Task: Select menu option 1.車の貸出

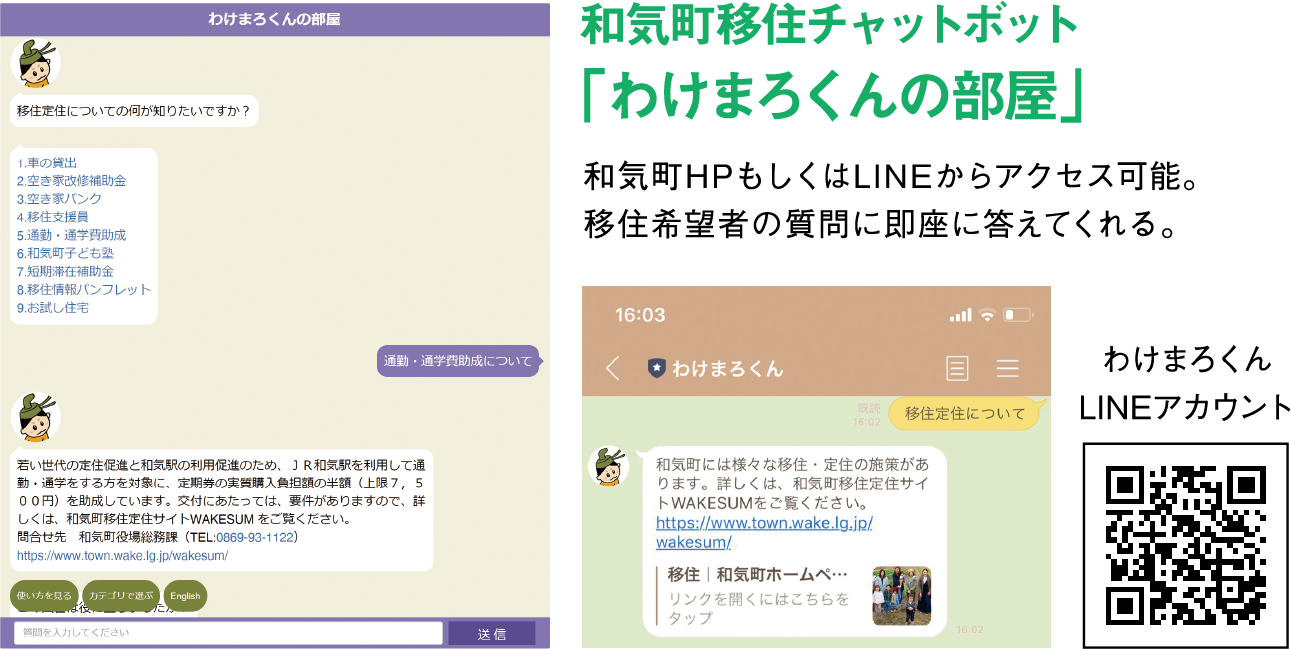Action: click(47, 163)
